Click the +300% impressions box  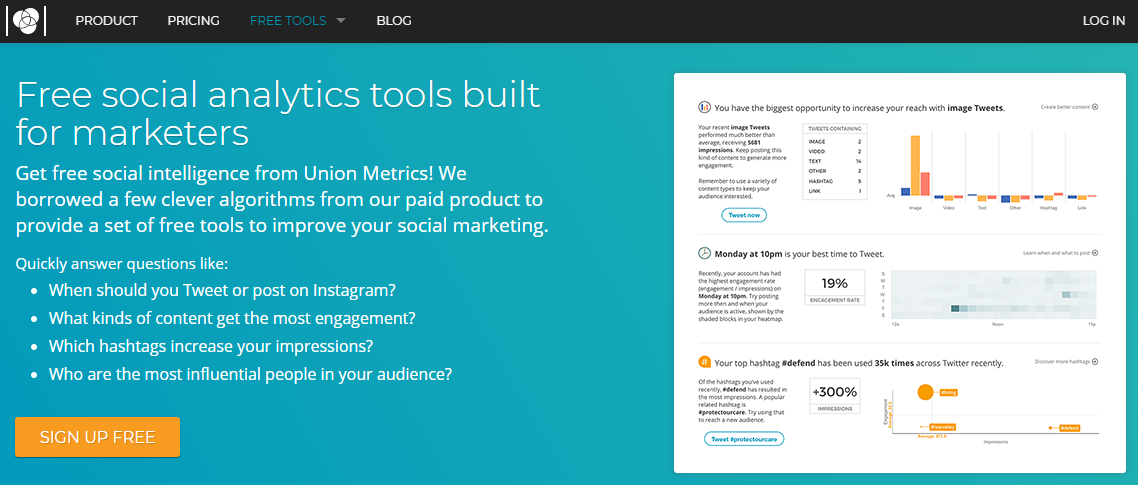coord(835,396)
